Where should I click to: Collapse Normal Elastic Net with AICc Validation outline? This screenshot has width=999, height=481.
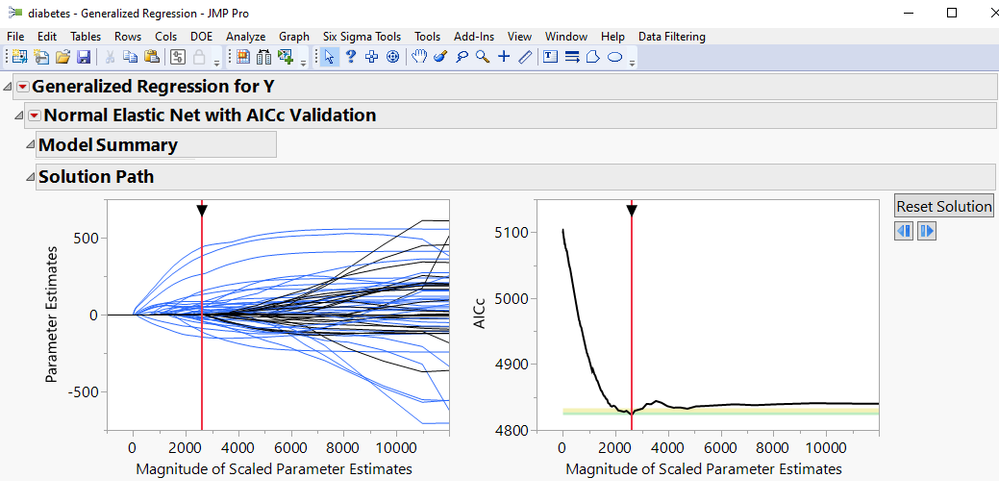click(x=19, y=115)
